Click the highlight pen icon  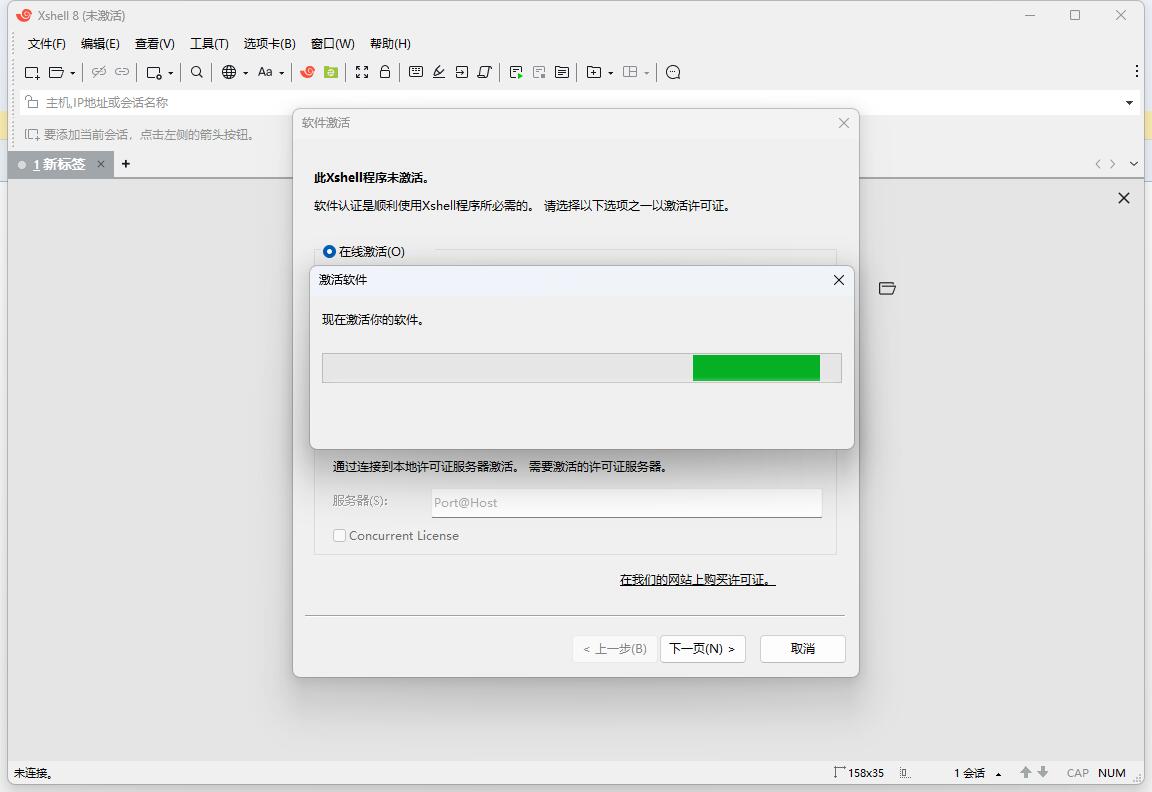[439, 72]
